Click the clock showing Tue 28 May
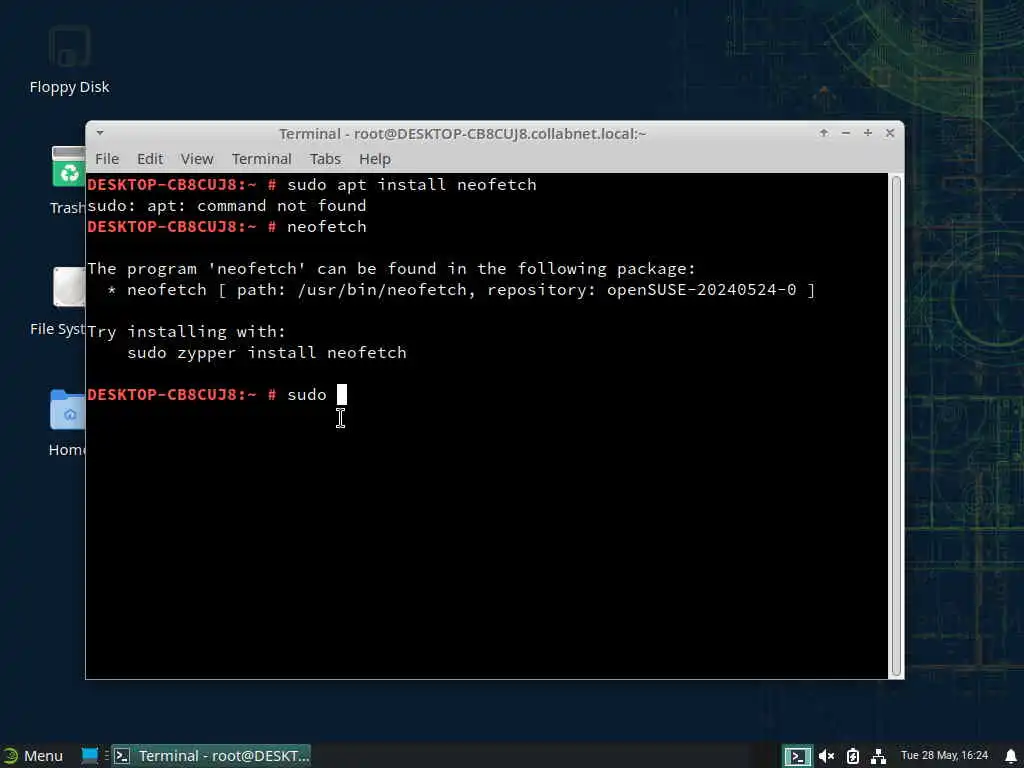Image resolution: width=1024 pixels, height=768 pixels. point(944,756)
